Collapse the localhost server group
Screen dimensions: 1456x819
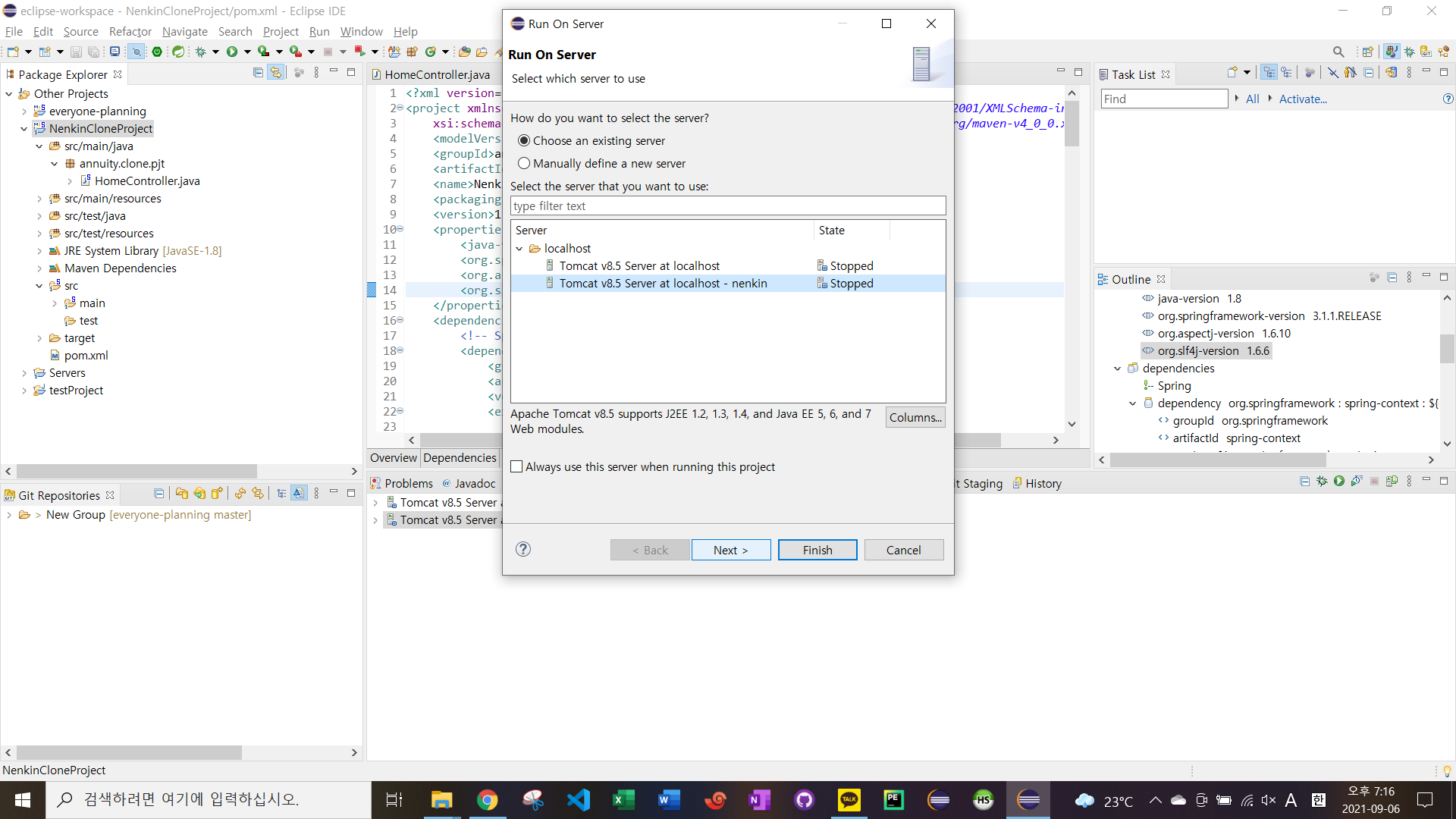tap(519, 249)
